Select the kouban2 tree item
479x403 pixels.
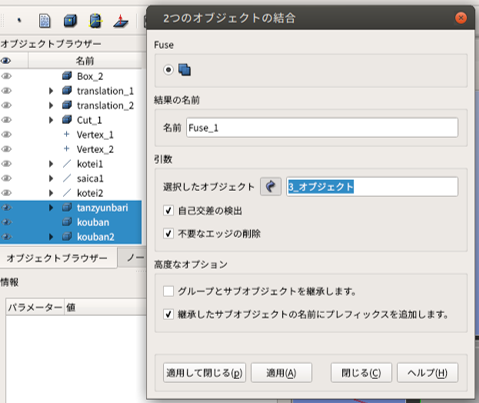click(x=96, y=237)
